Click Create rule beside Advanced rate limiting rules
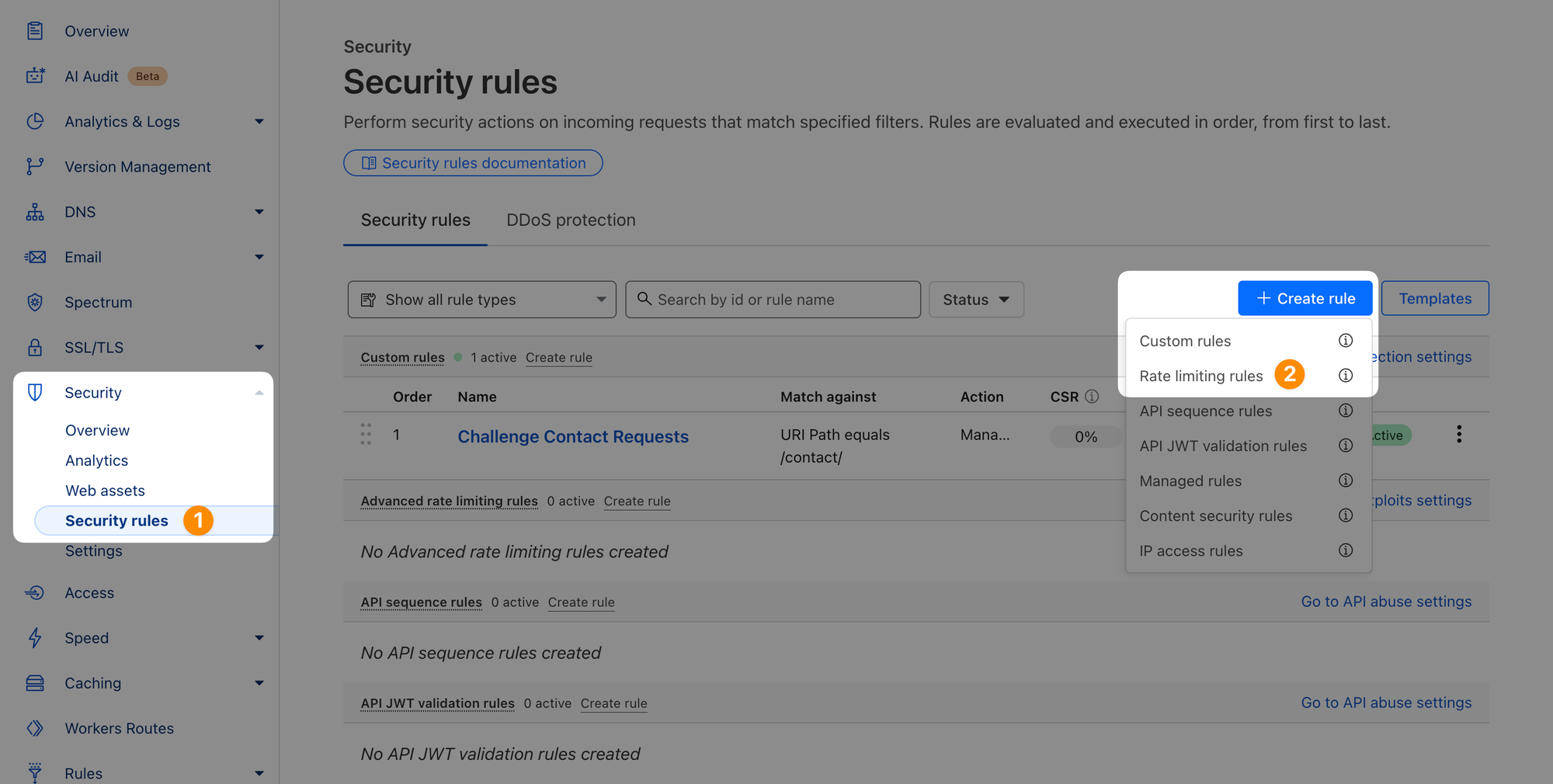Viewport: 1553px width, 784px height. [x=638, y=501]
